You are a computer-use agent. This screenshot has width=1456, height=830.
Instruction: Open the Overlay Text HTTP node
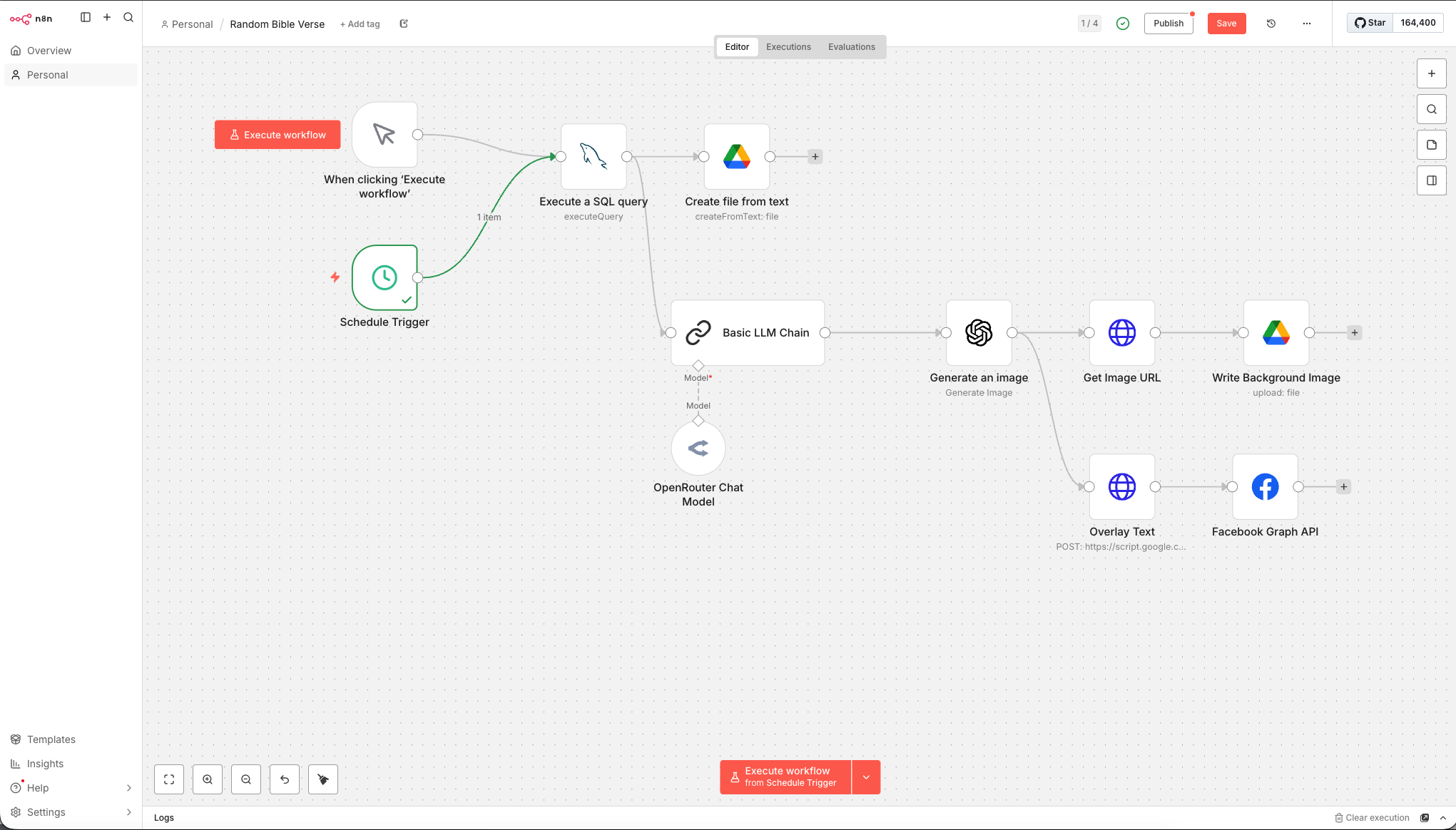[x=1121, y=486]
